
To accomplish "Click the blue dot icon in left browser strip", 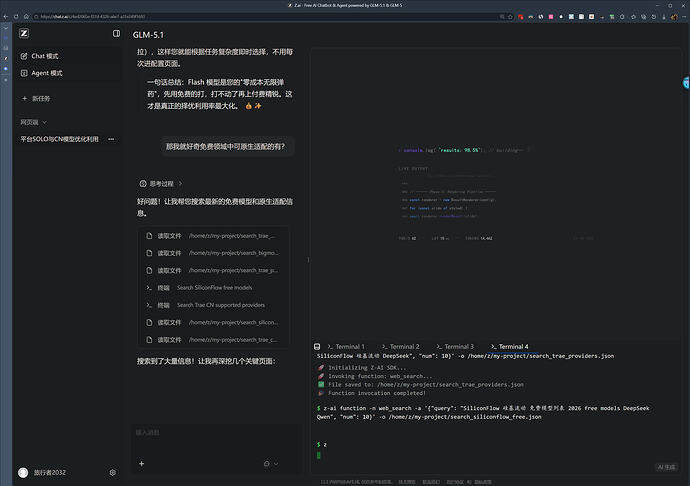I will 6,69.
